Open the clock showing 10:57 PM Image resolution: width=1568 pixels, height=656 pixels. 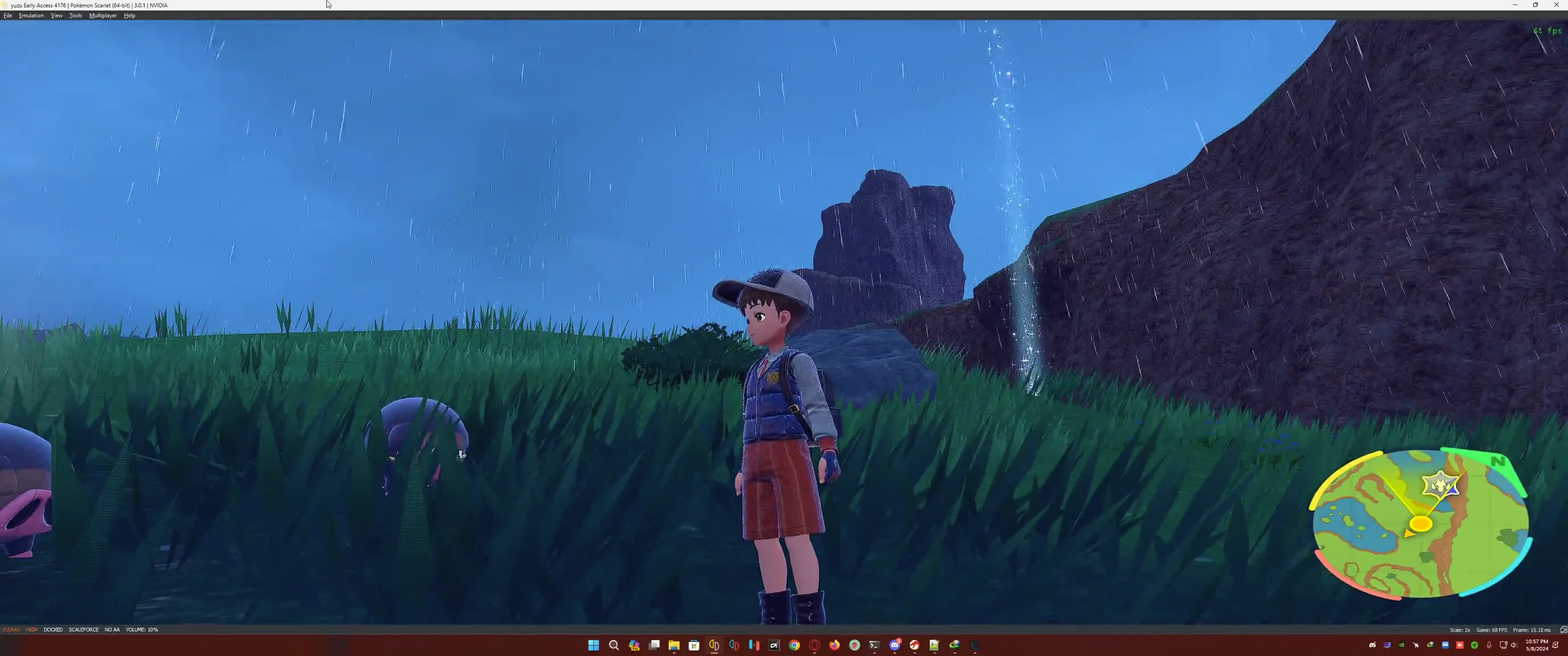click(1536, 645)
